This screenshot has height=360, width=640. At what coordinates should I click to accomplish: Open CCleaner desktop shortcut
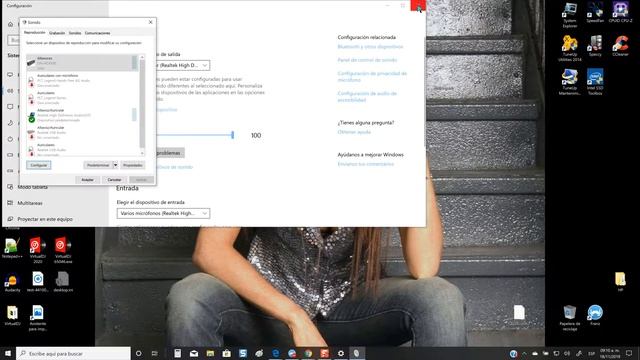point(620,46)
